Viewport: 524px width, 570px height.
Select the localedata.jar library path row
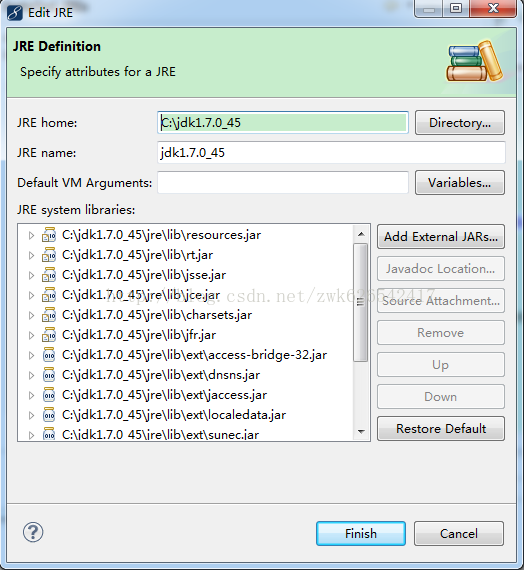(174, 415)
